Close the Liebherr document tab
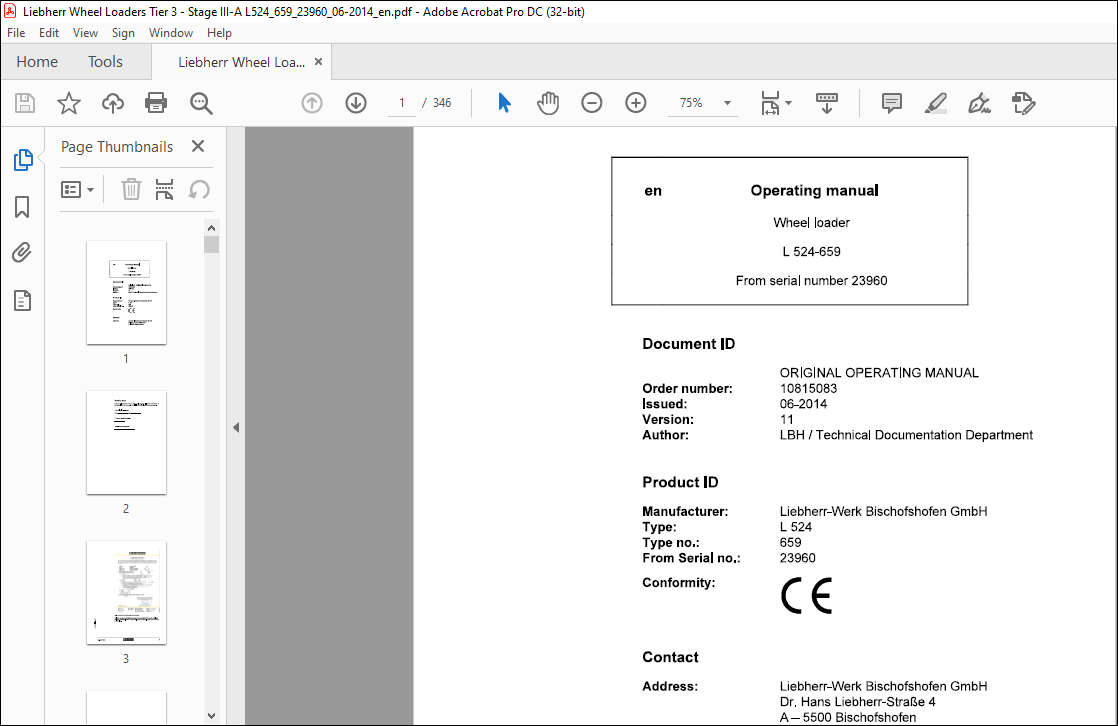The image size is (1118, 726). [319, 61]
